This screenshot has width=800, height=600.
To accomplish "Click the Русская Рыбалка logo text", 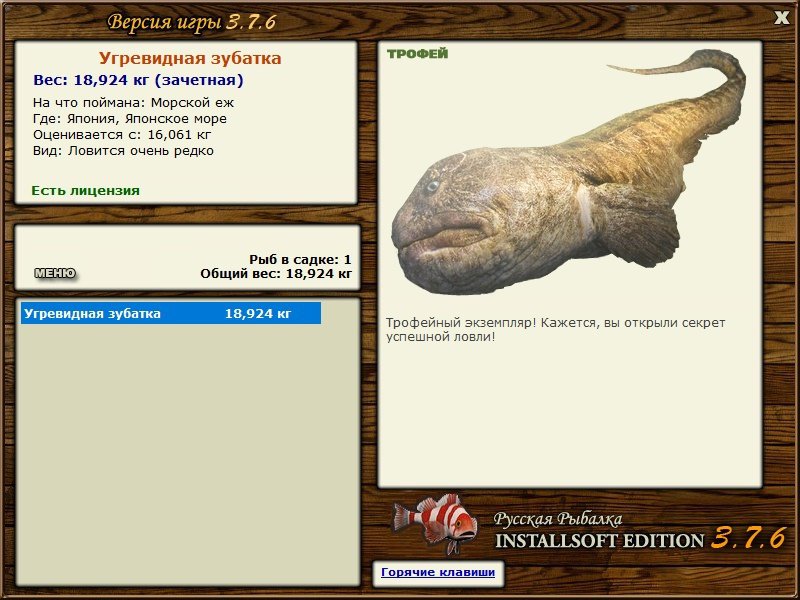I will click(x=558, y=519).
